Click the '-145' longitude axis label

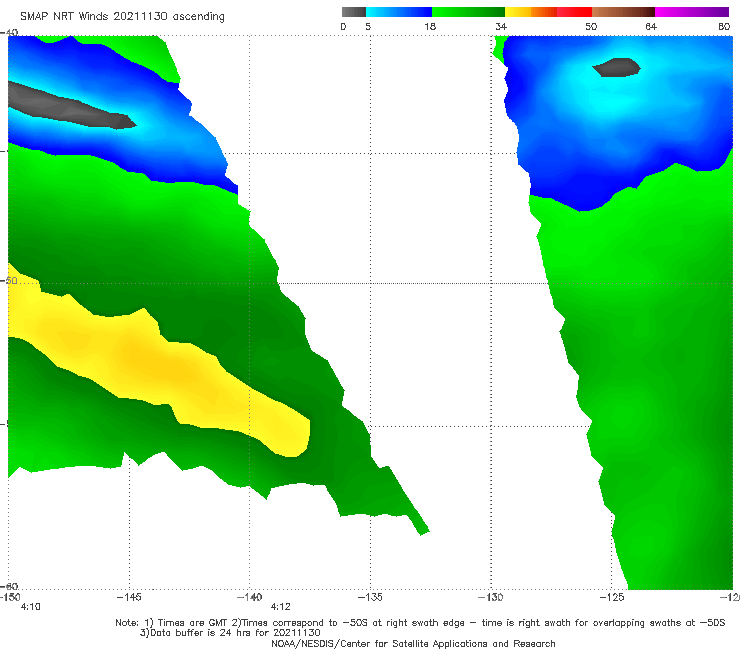[x=129, y=597]
